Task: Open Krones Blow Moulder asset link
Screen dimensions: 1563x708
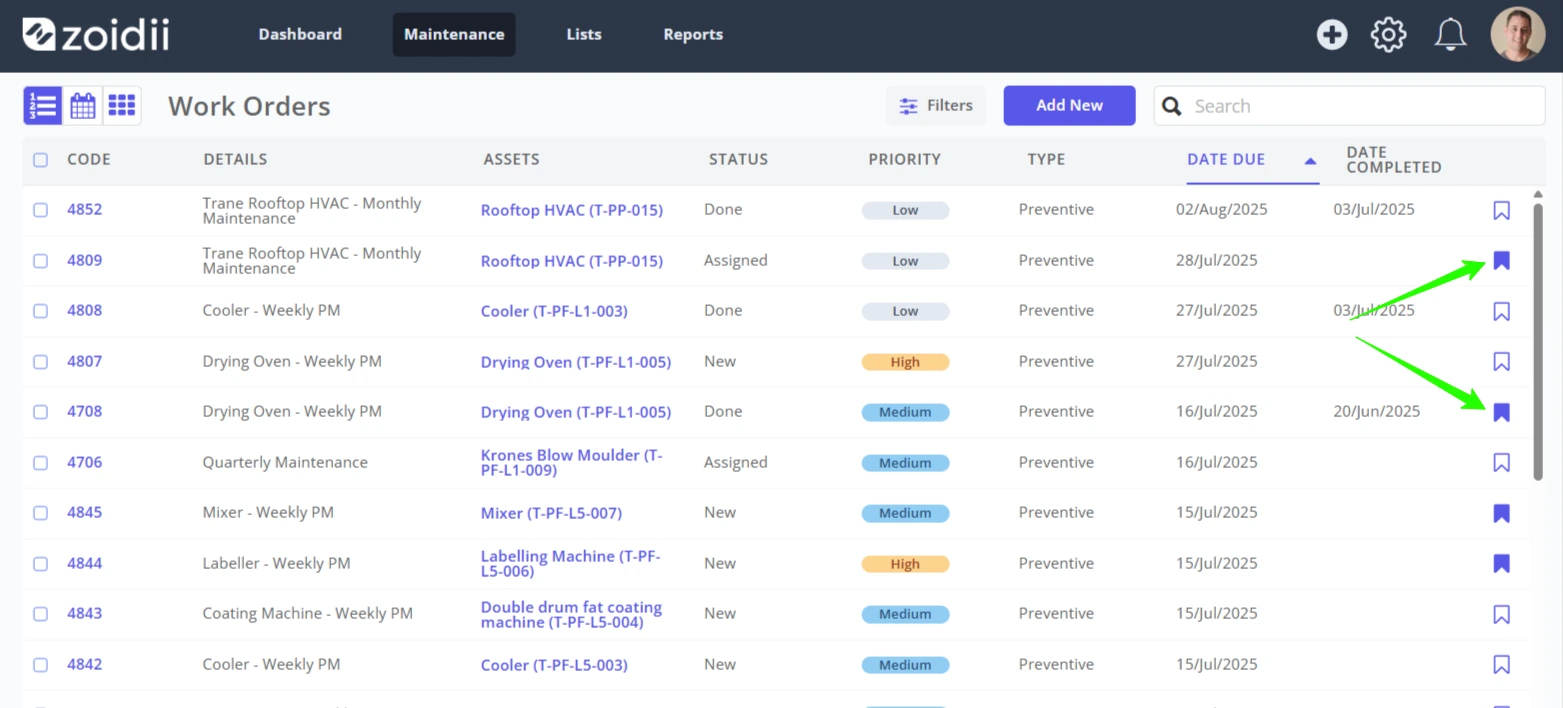Action: 572,462
